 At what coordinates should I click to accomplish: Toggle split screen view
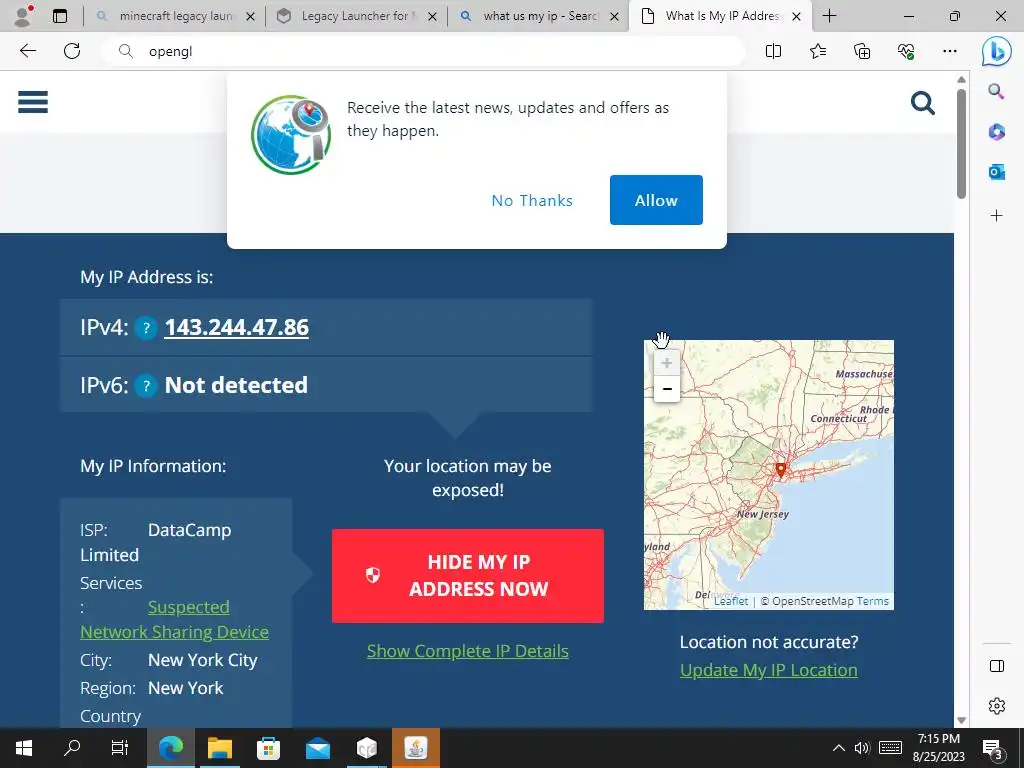773,51
